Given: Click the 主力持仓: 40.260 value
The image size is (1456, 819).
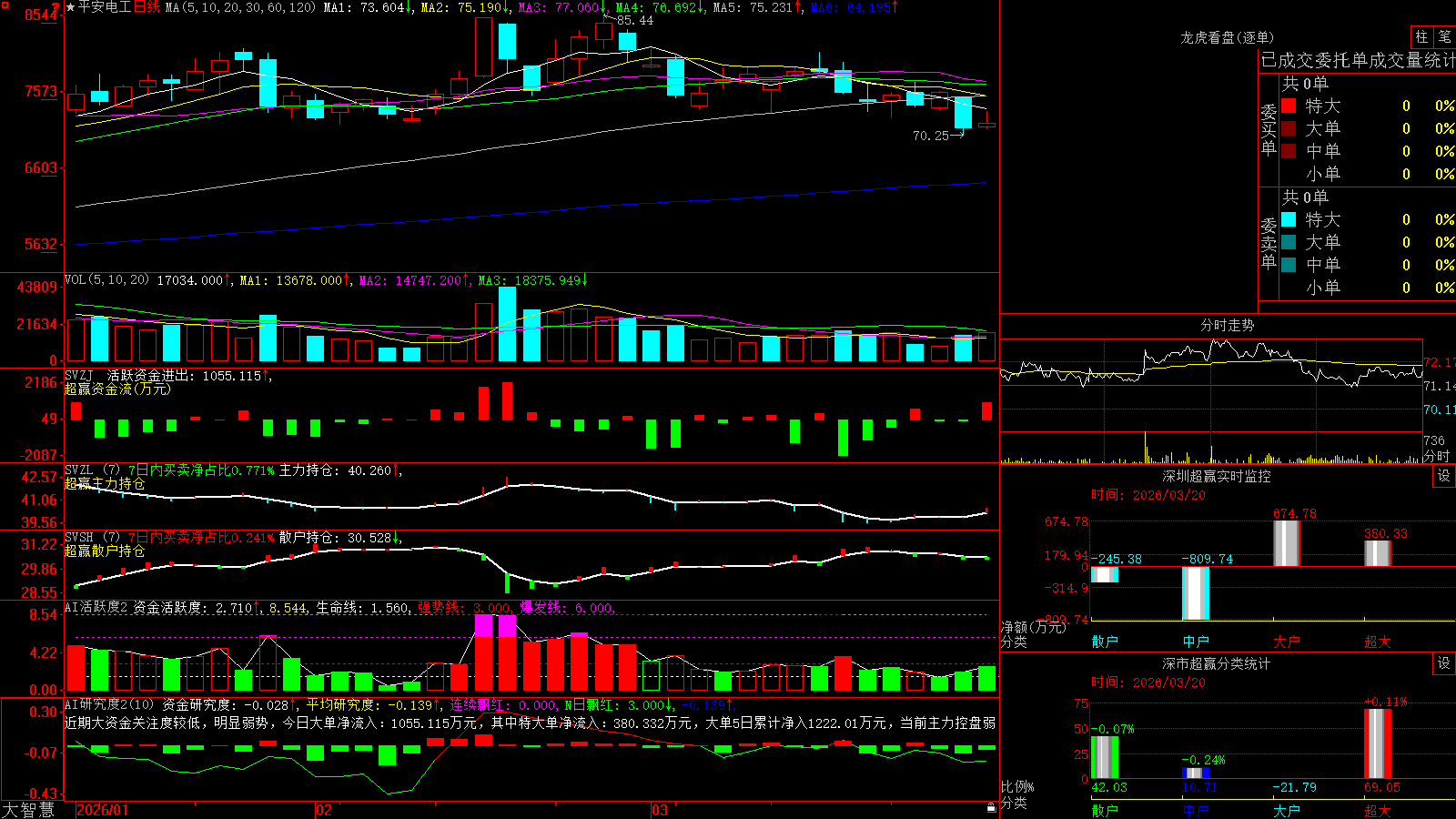Looking at the screenshot, I should coord(335,470).
